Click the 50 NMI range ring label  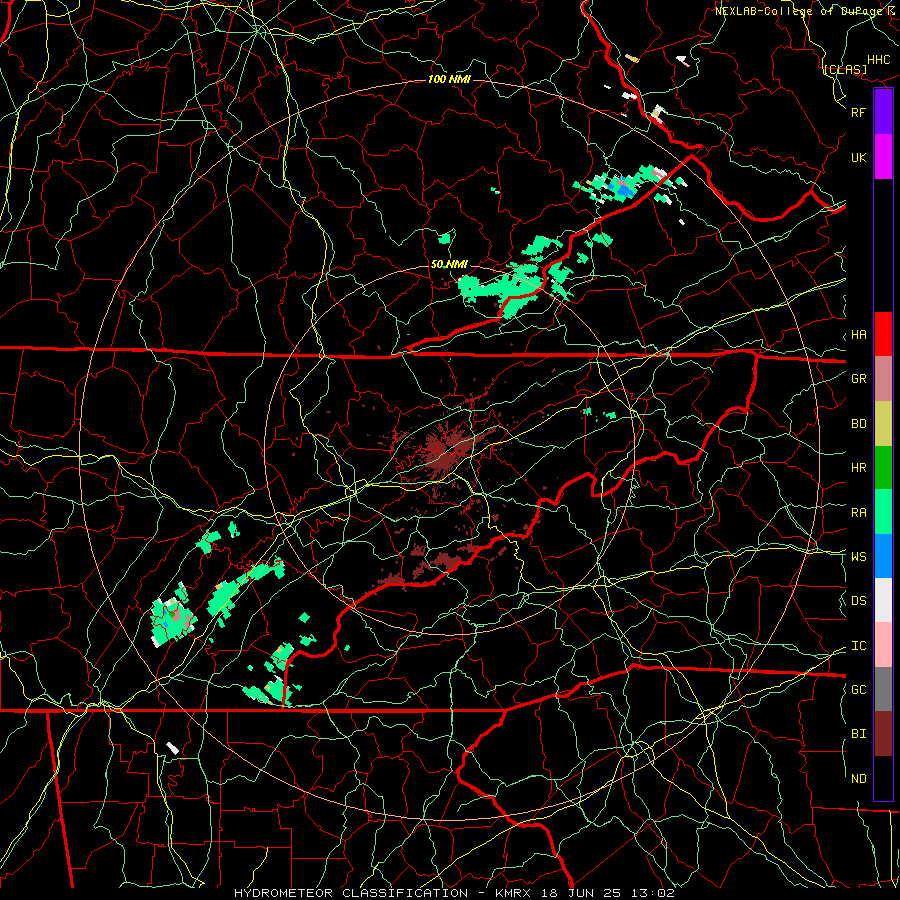(449, 264)
